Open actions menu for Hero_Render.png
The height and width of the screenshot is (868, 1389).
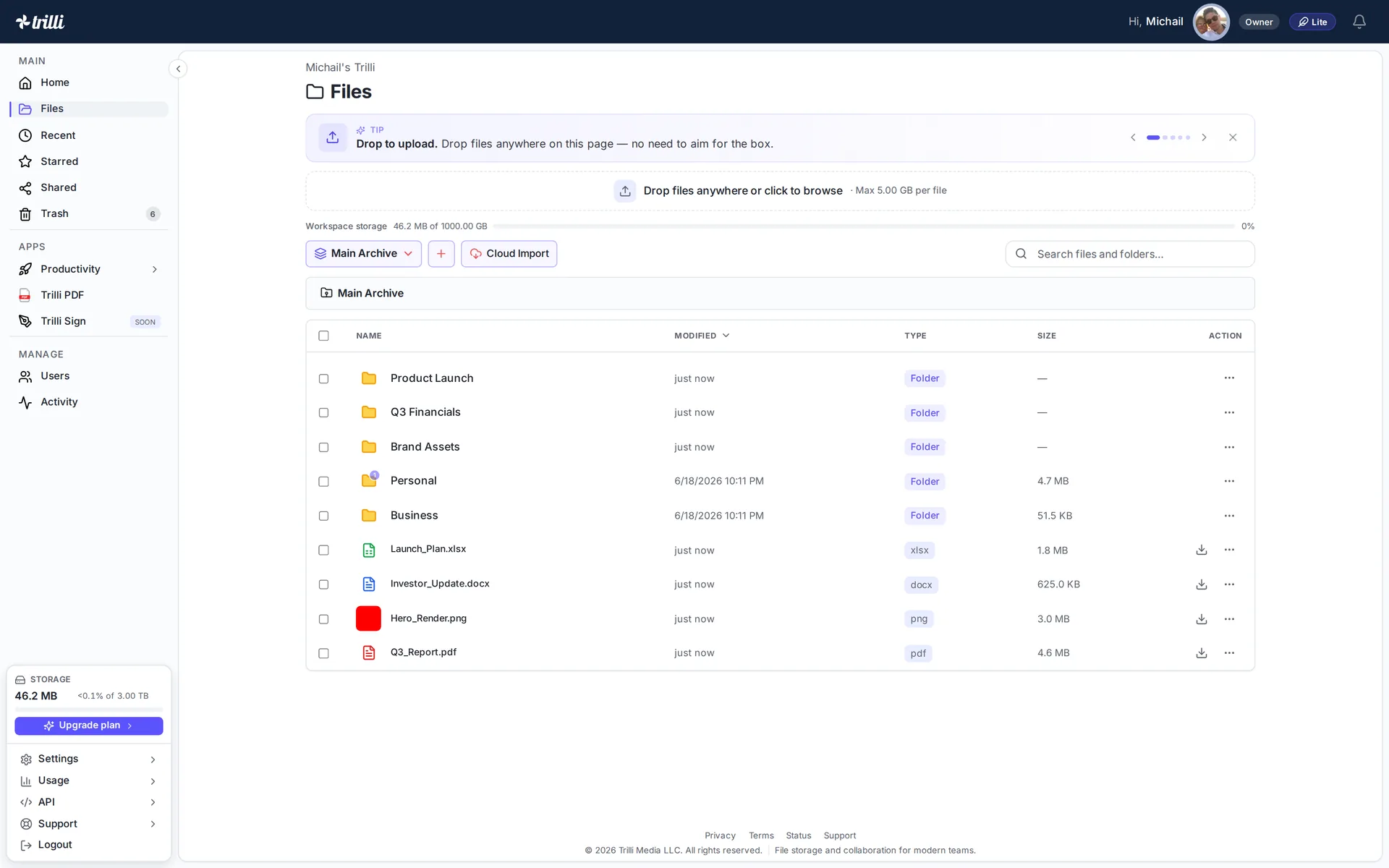(x=1229, y=619)
